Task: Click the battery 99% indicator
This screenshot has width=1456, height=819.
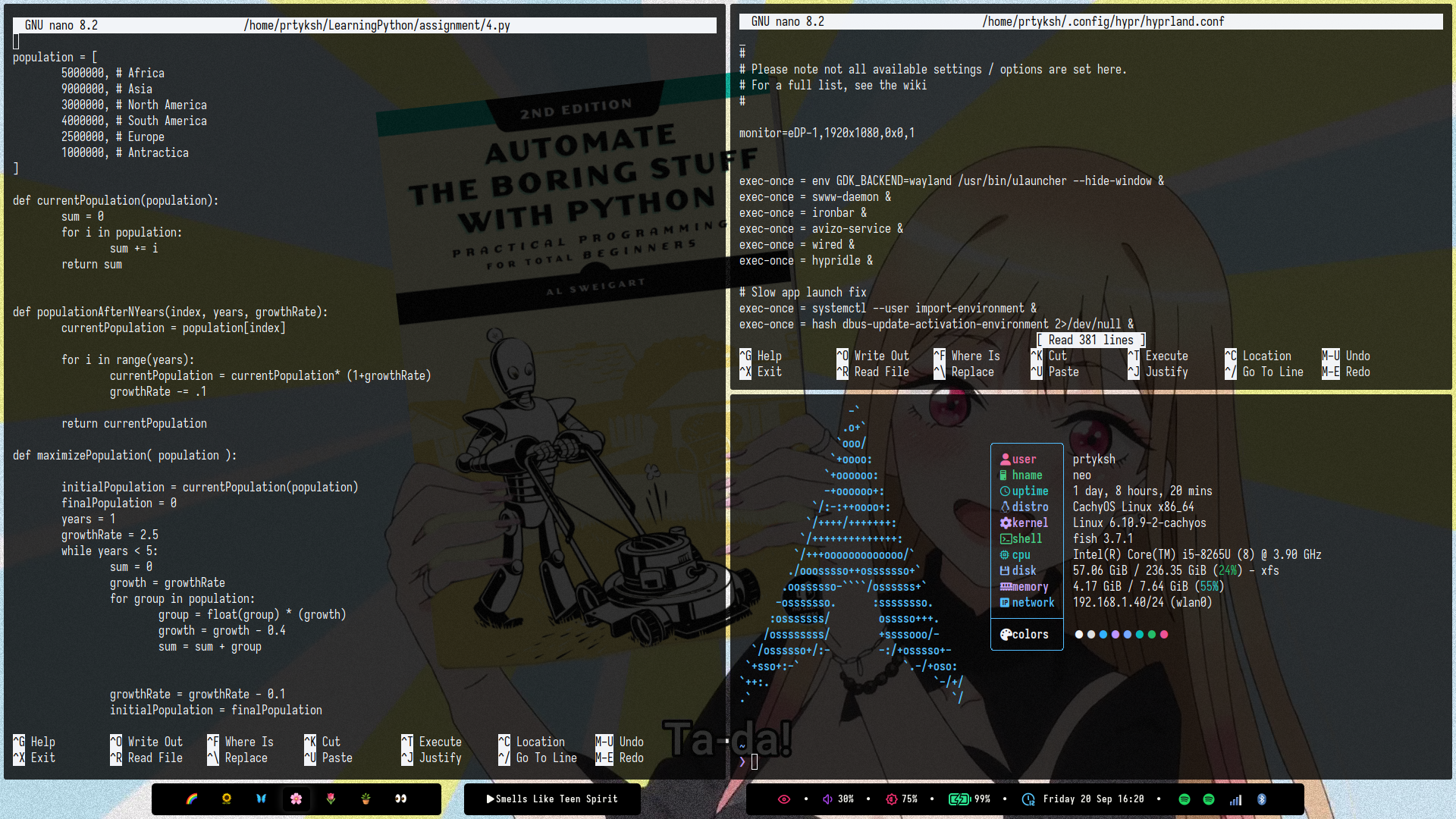Action: click(x=970, y=799)
